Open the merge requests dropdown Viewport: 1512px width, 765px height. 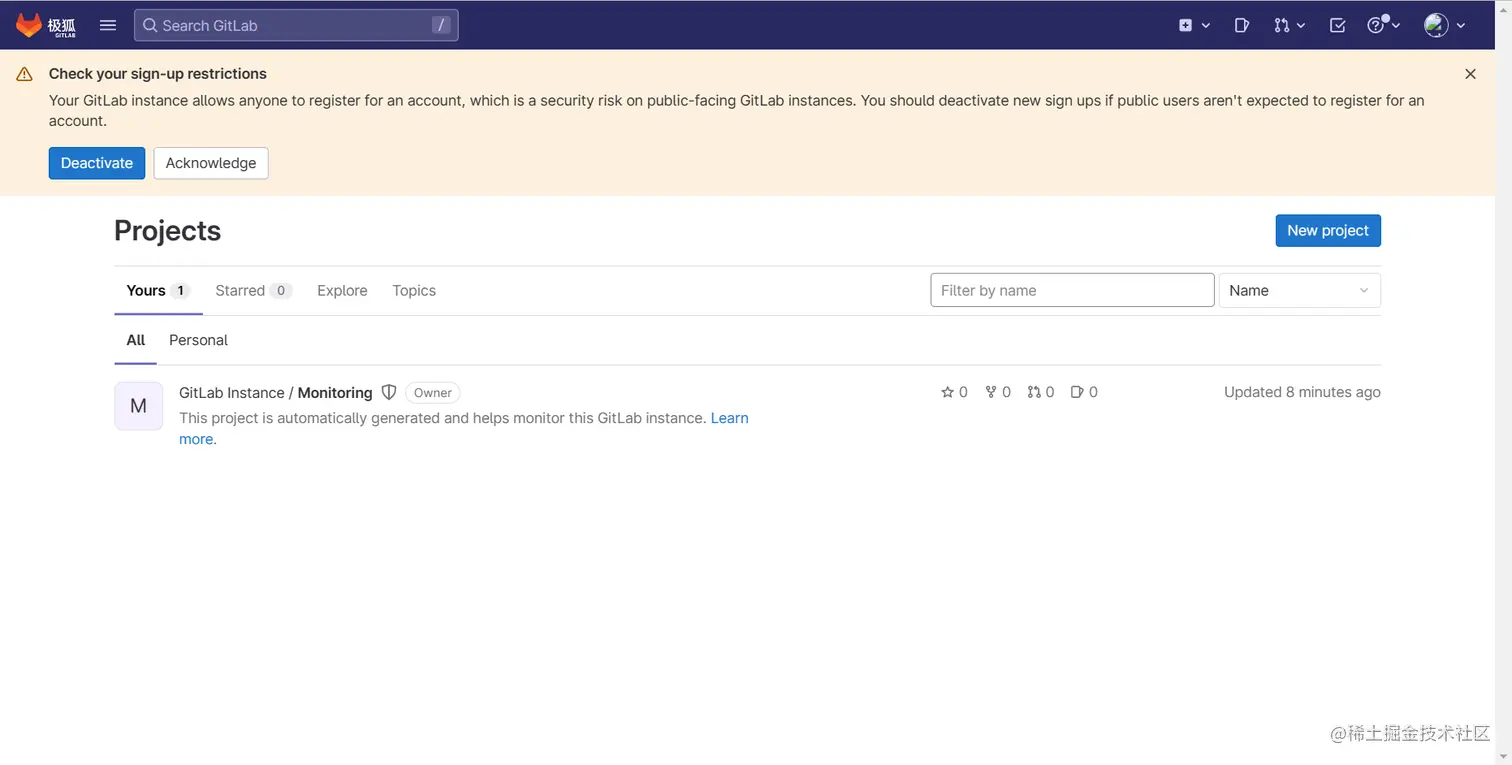coord(1289,25)
